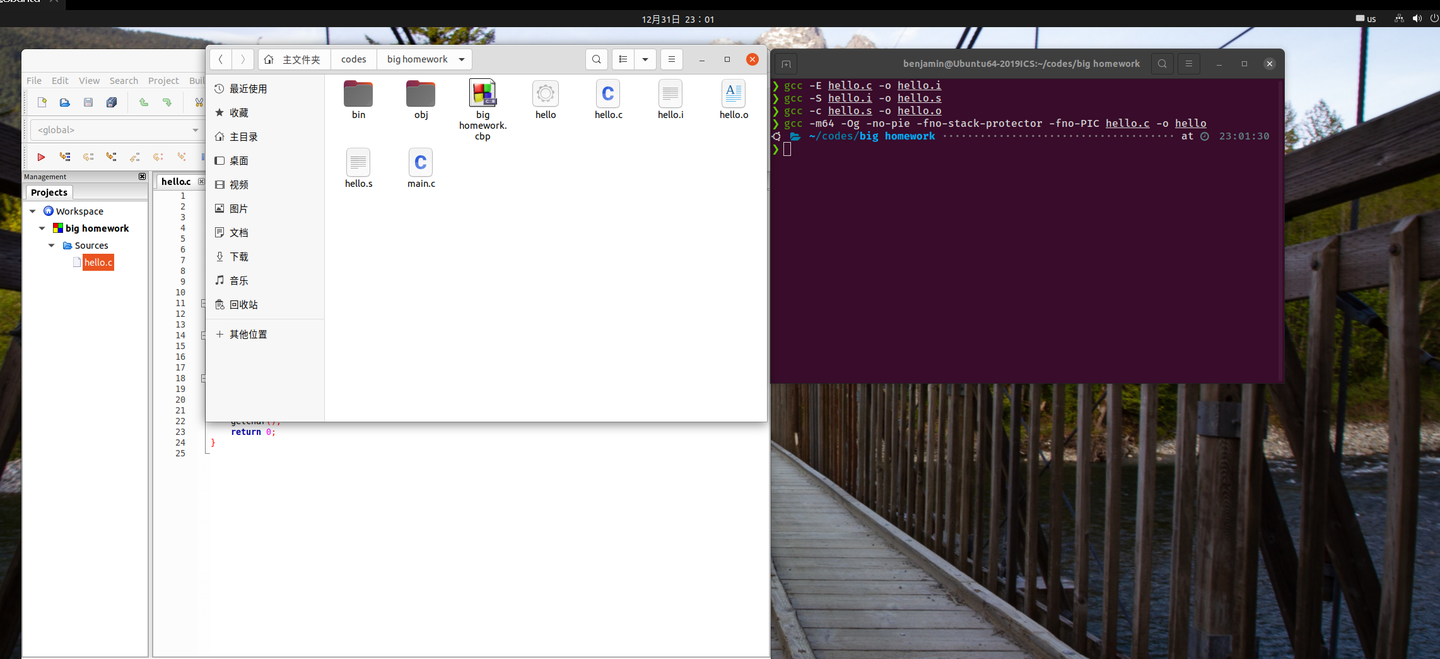Select main.c file in file manager
This screenshot has width=1440, height=659.
coord(421,169)
